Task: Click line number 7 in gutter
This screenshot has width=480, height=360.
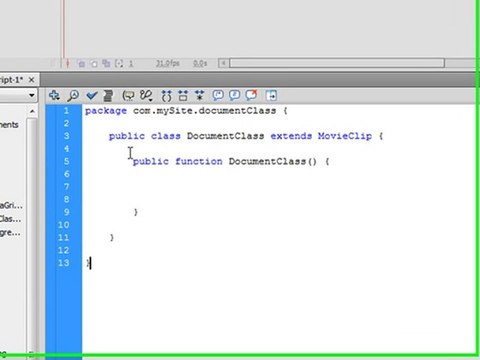Action: 66,187
